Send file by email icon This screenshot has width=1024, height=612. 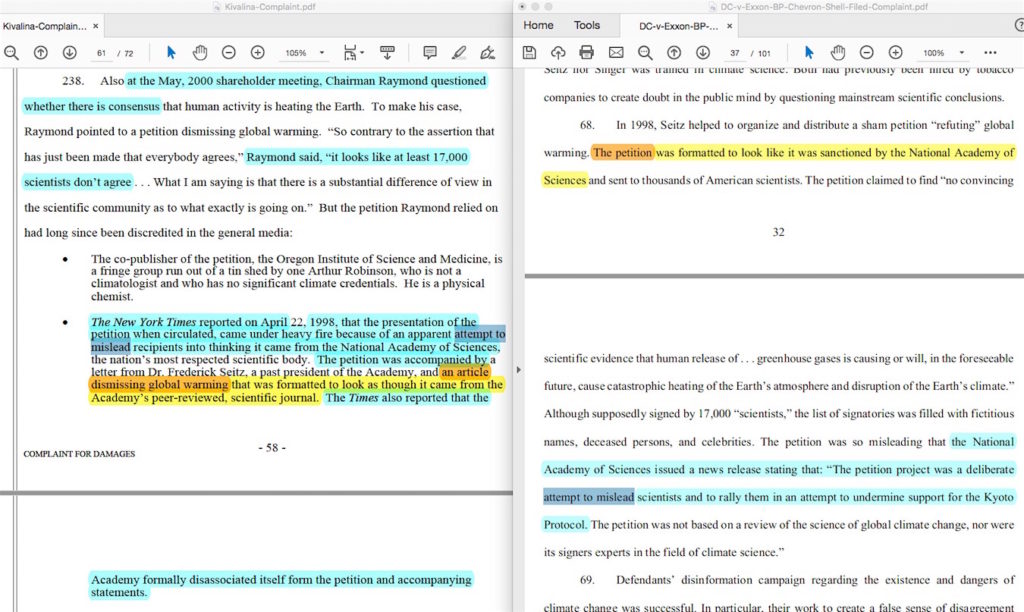pyautogui.click(x=616, y=52)
